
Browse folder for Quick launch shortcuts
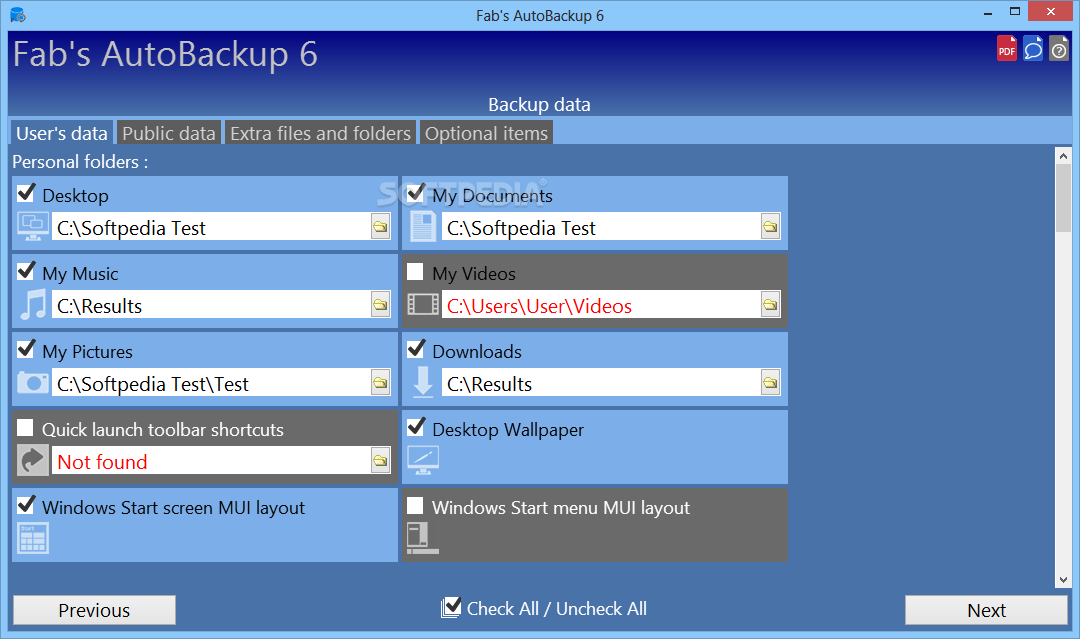point(380,460)
